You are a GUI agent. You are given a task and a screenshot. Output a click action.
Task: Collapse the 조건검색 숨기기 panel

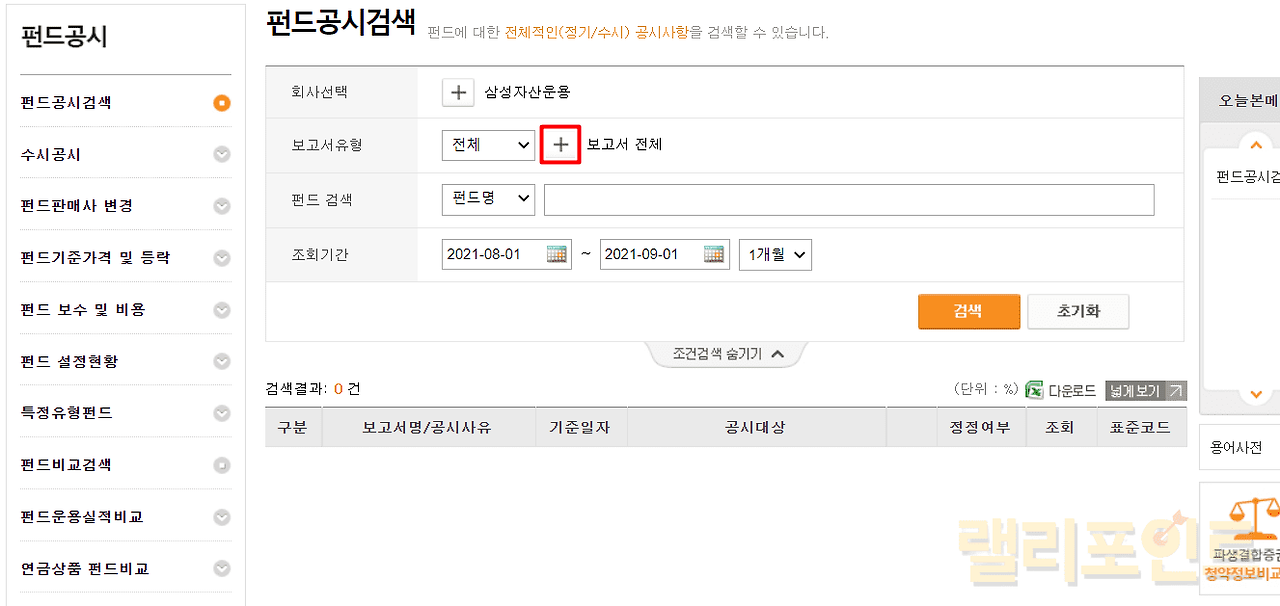tap(727, 354)
